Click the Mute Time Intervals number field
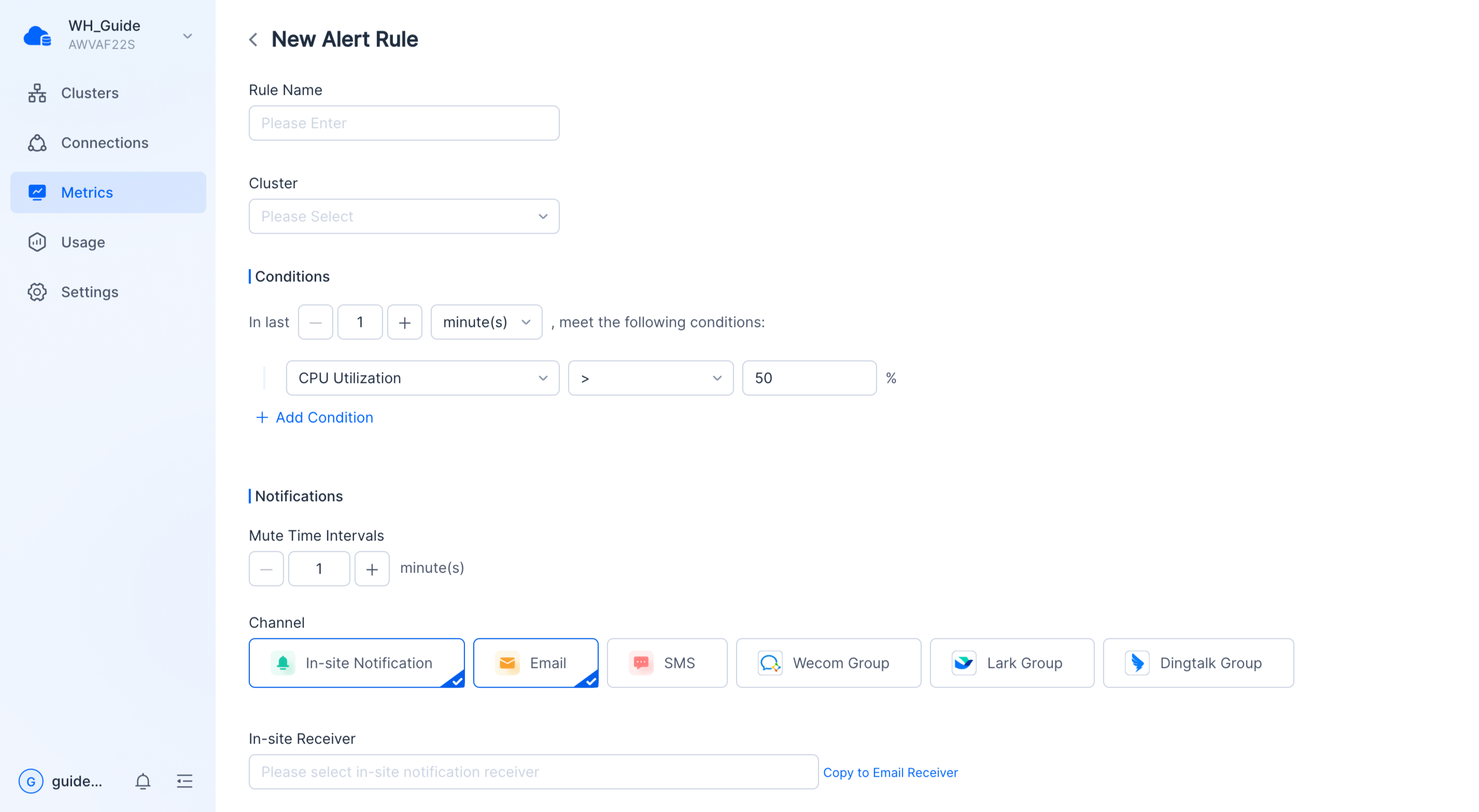The height and width of the screenshot is (812, 1479). point(319,568)
